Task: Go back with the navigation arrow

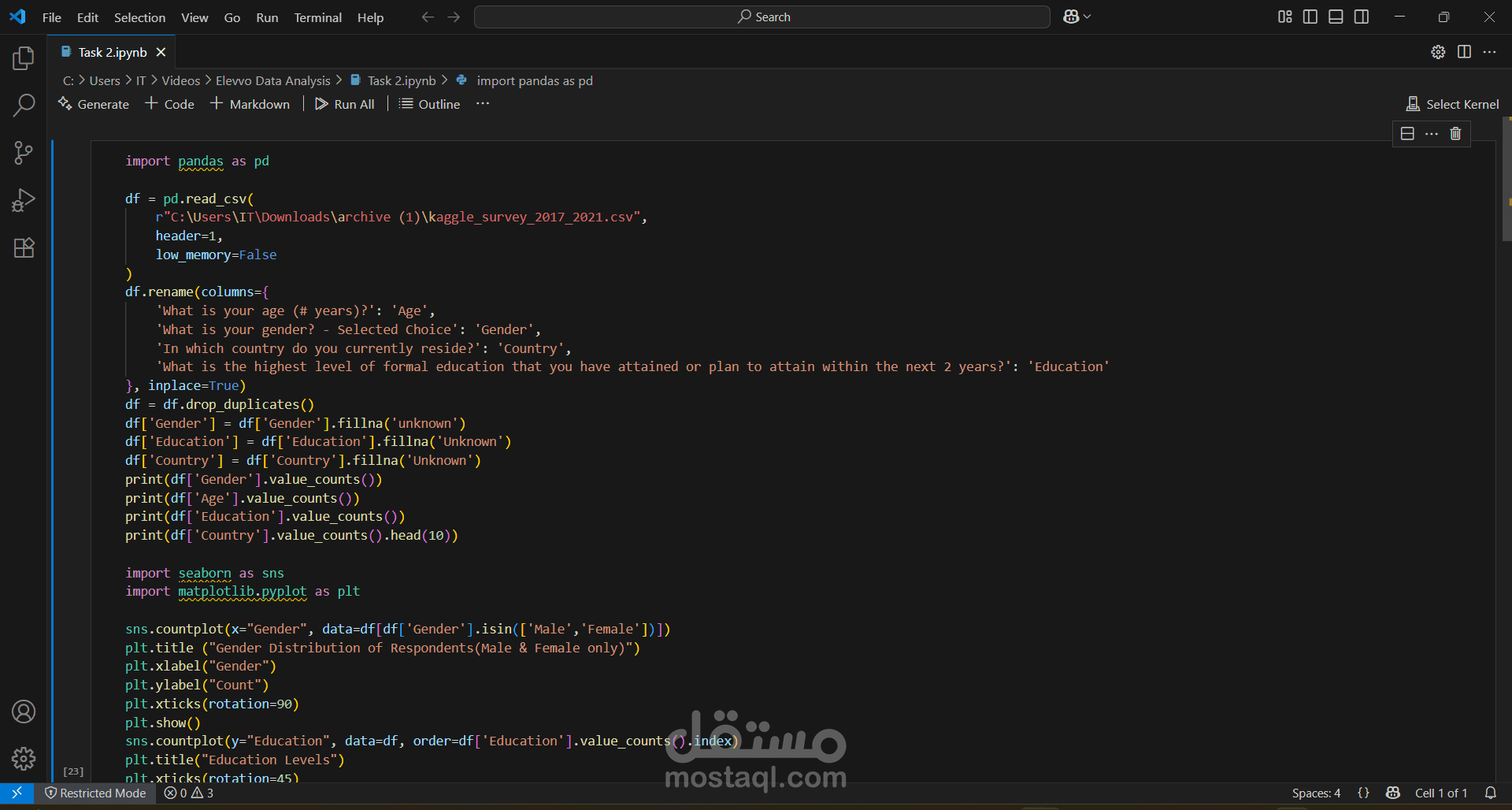Action: pyautogui.click(x=428, y=17)
